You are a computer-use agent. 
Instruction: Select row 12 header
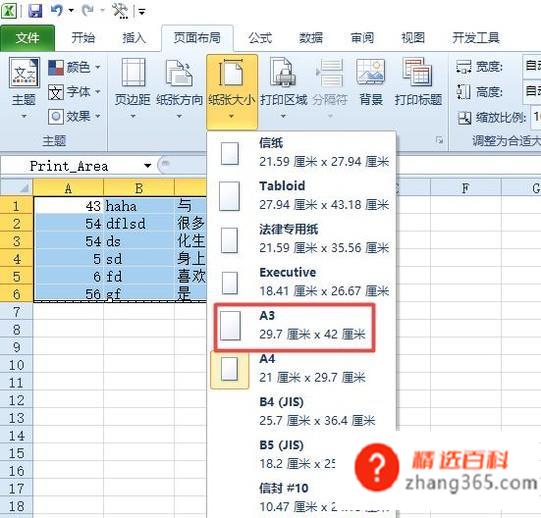[17, 400]
